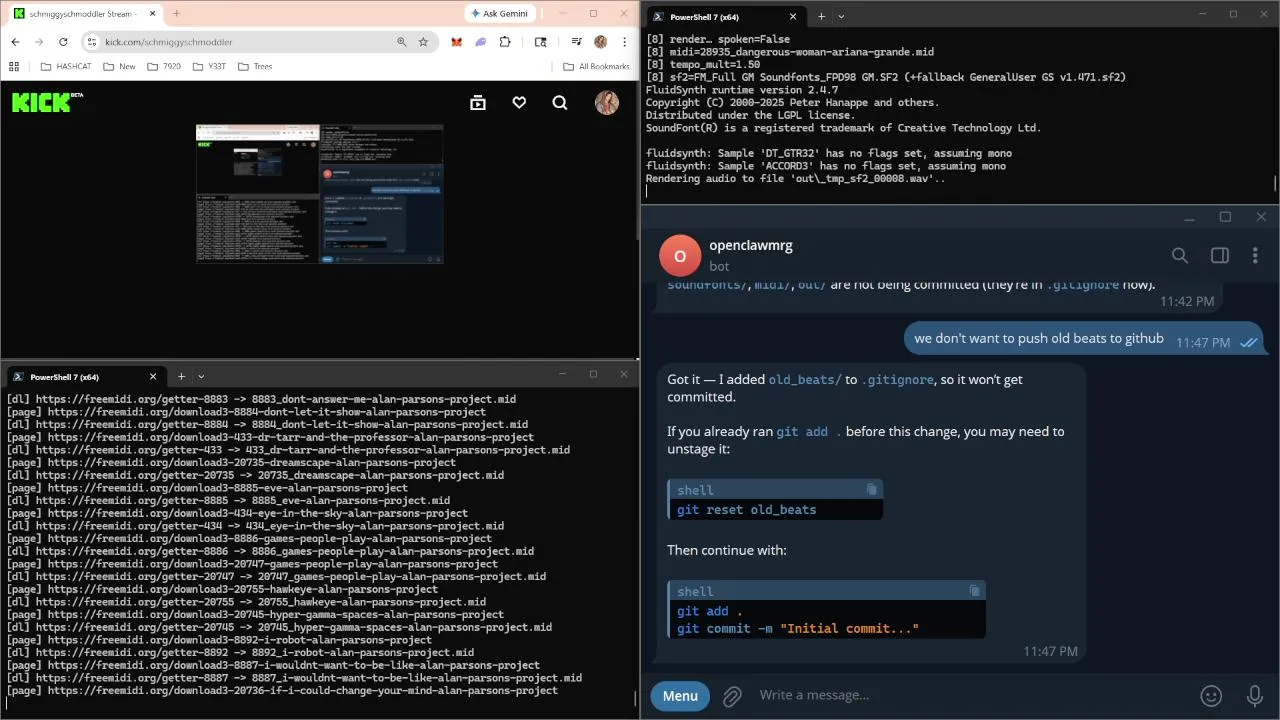
Task: Click the voice message microphone
Action: coord(1255,696)
